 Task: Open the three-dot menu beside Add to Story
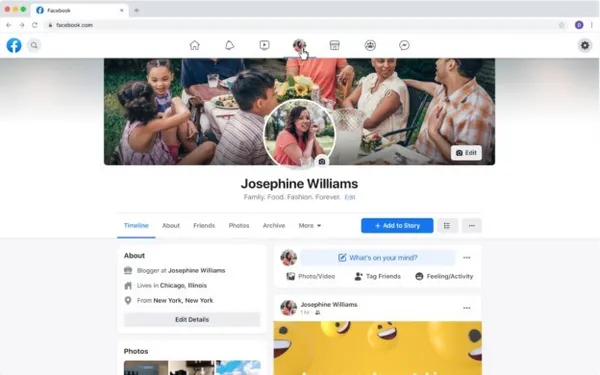click(471, 225)
